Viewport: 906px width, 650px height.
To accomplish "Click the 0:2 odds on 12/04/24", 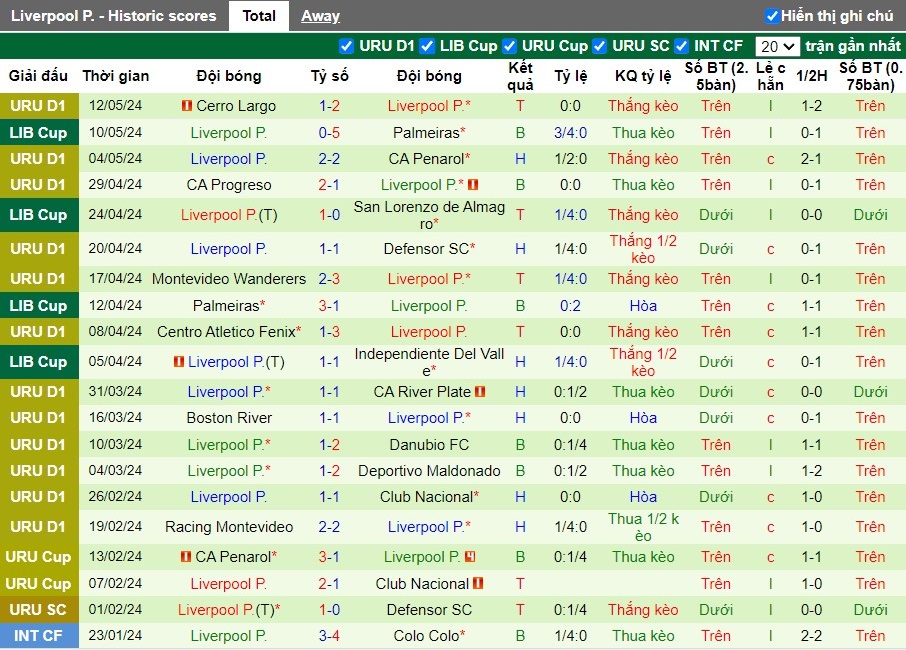I will [570, 306].
